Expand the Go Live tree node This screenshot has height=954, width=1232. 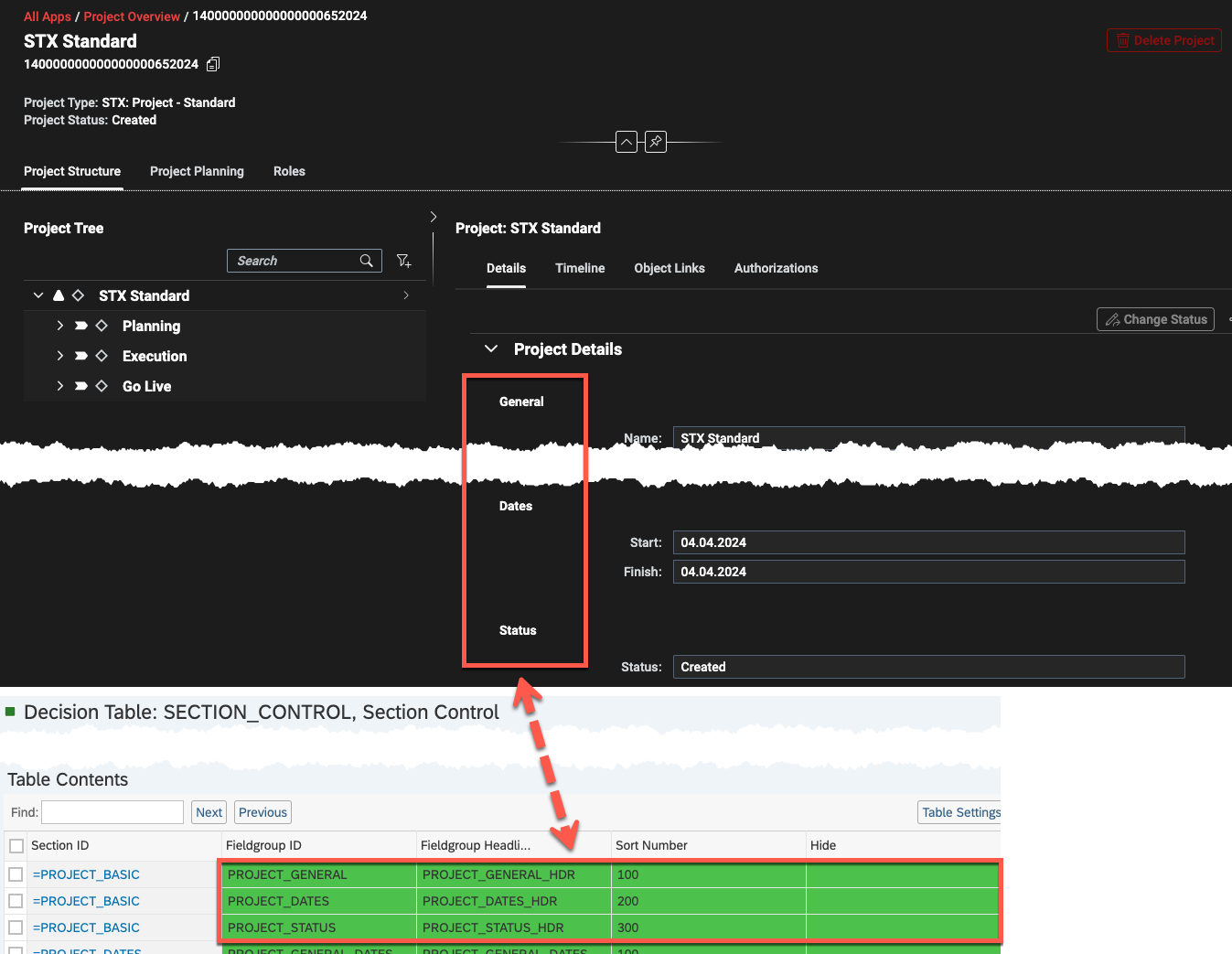click(x=60, y=386)
